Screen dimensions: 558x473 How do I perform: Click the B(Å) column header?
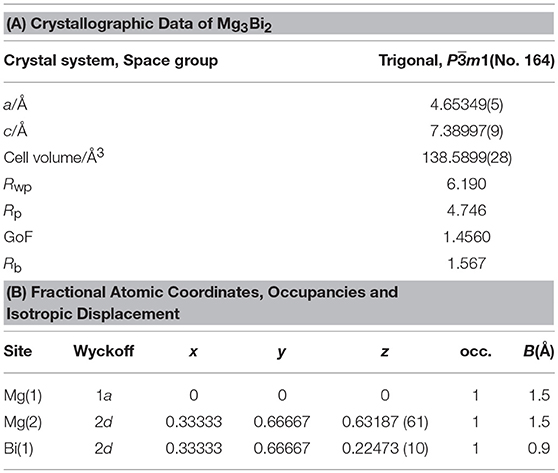point(538,351)
